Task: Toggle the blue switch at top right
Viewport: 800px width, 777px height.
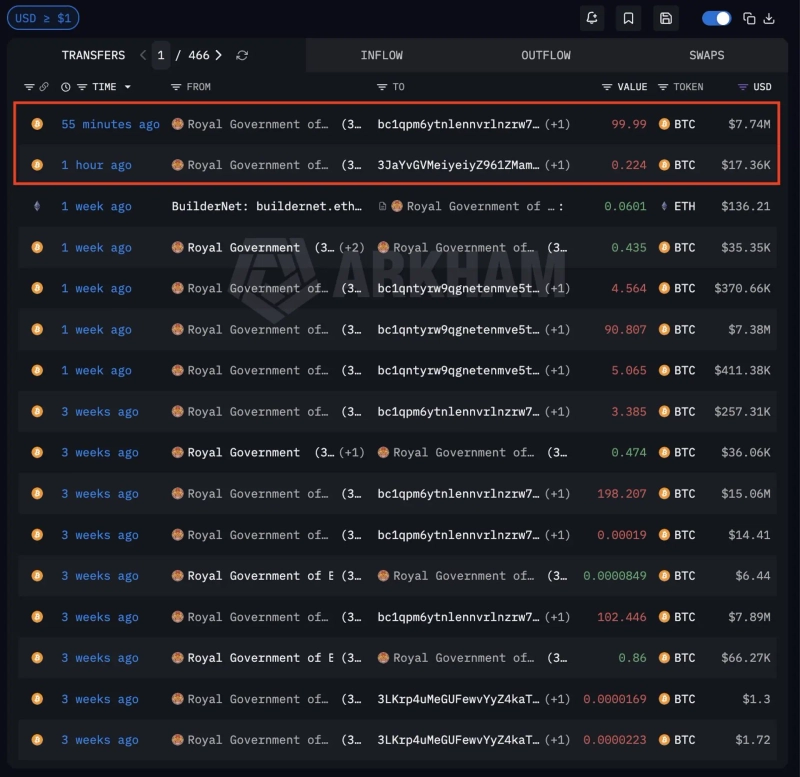Action: coord(716,18)
